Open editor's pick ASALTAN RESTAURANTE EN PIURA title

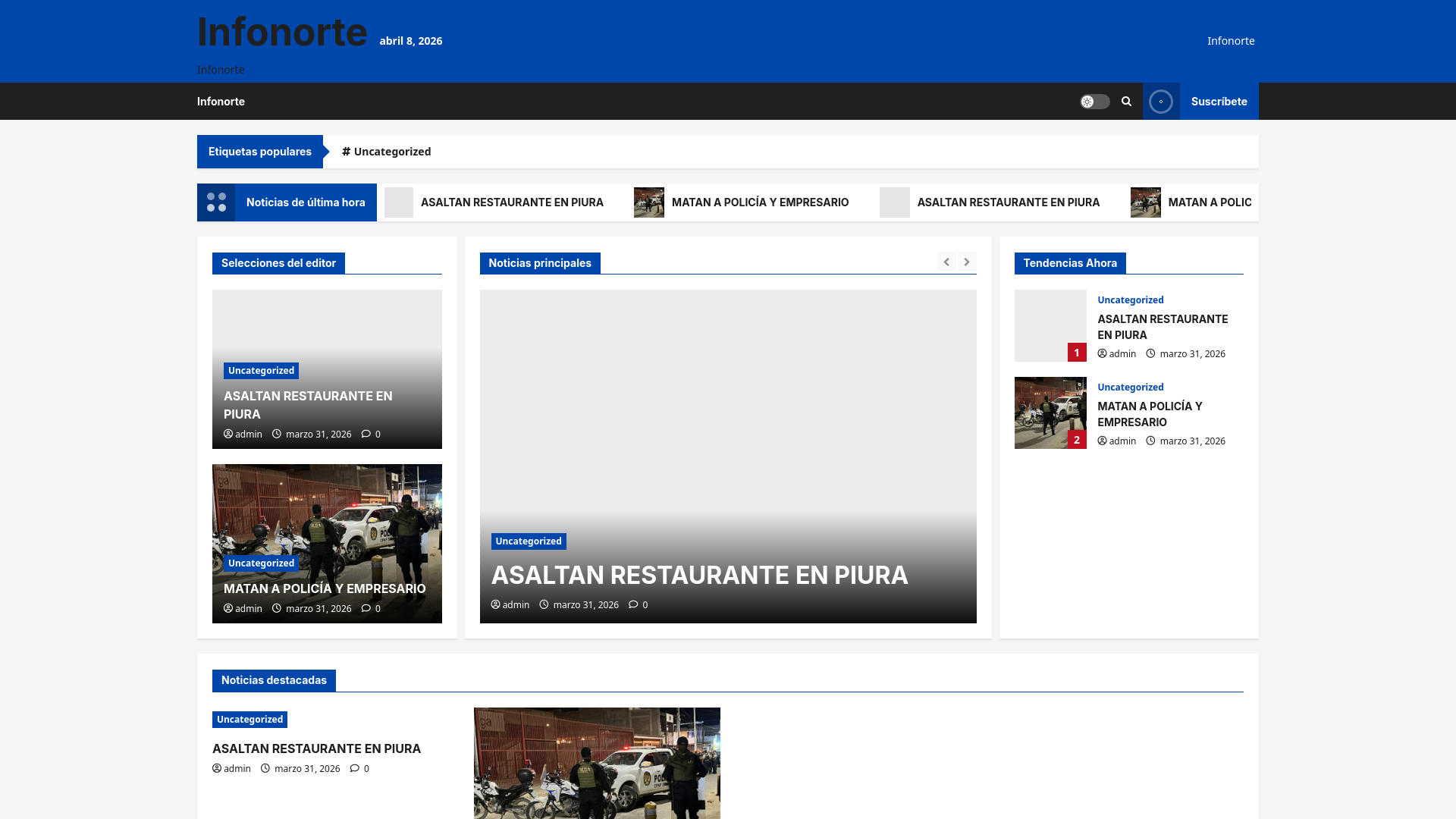pyautogui.click(x=308, y=405)
